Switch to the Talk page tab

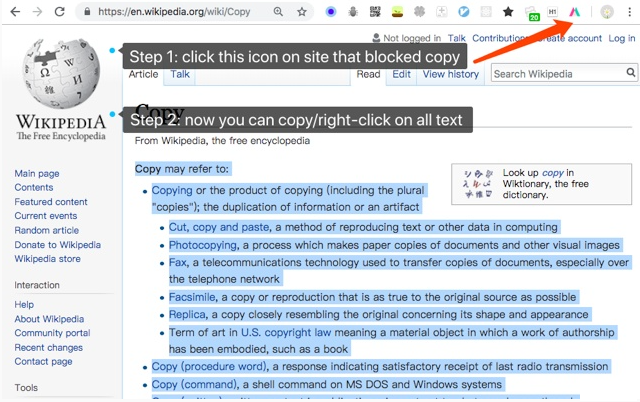tap(180, 74)
